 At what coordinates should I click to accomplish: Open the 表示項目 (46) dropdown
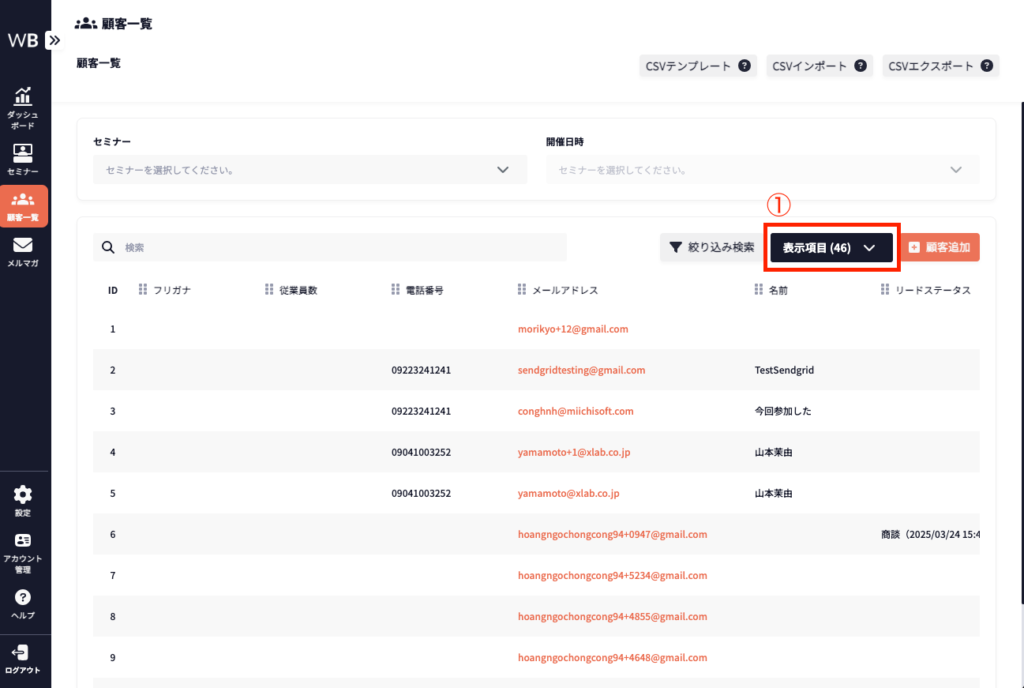(830, 247)
